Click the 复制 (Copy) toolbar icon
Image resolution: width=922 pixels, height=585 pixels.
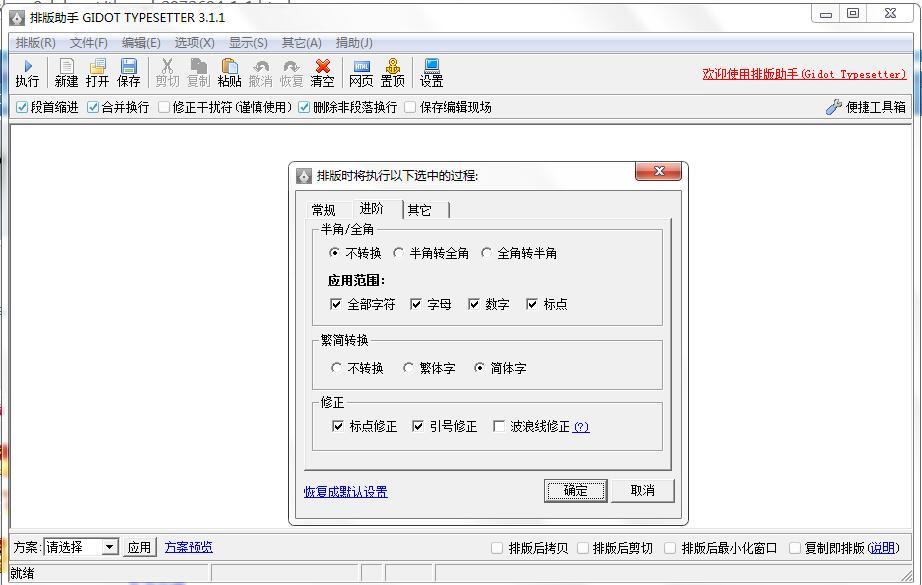click(198, 73)
